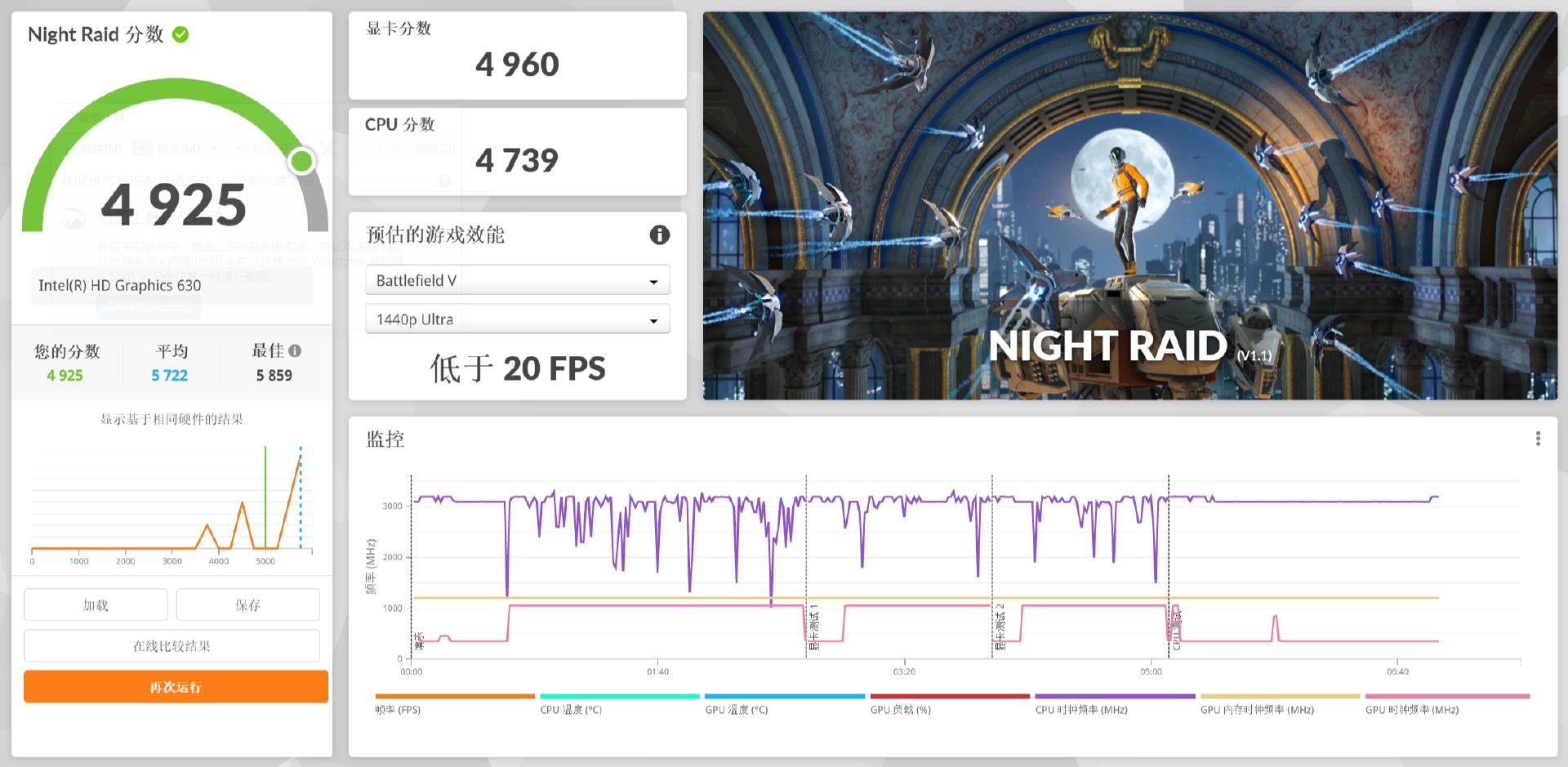Click the circular handle on the score gauge

tap(301, 162)
